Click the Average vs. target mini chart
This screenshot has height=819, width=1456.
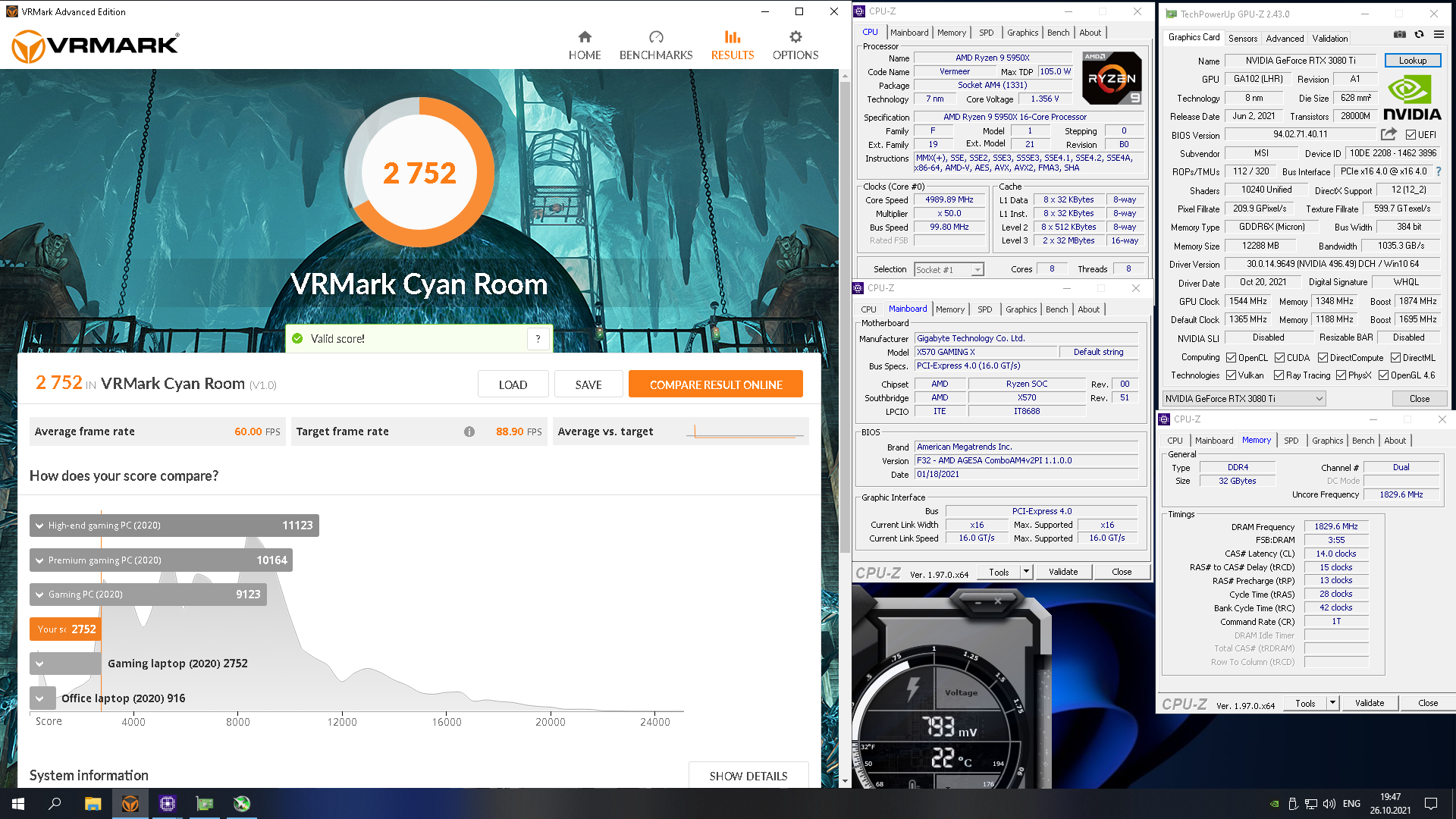coord(745,431)
